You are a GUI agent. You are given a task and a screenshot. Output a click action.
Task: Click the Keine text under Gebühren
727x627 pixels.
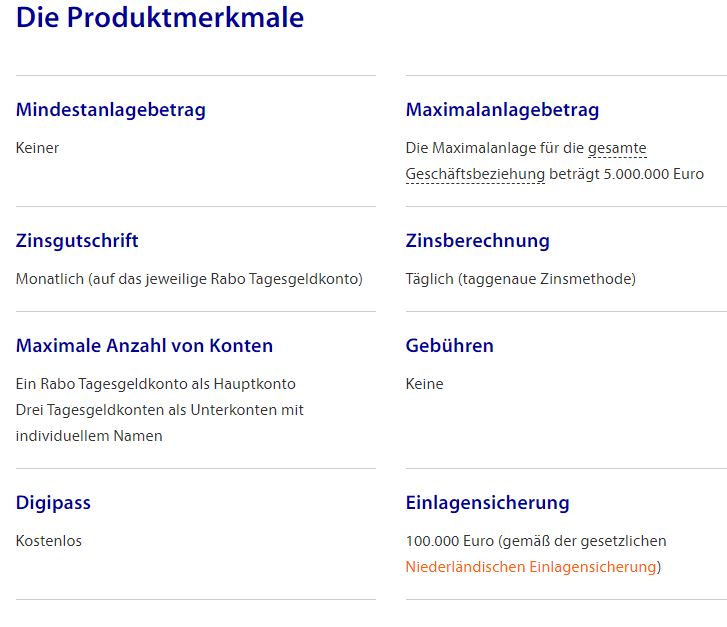pos(424,384)
